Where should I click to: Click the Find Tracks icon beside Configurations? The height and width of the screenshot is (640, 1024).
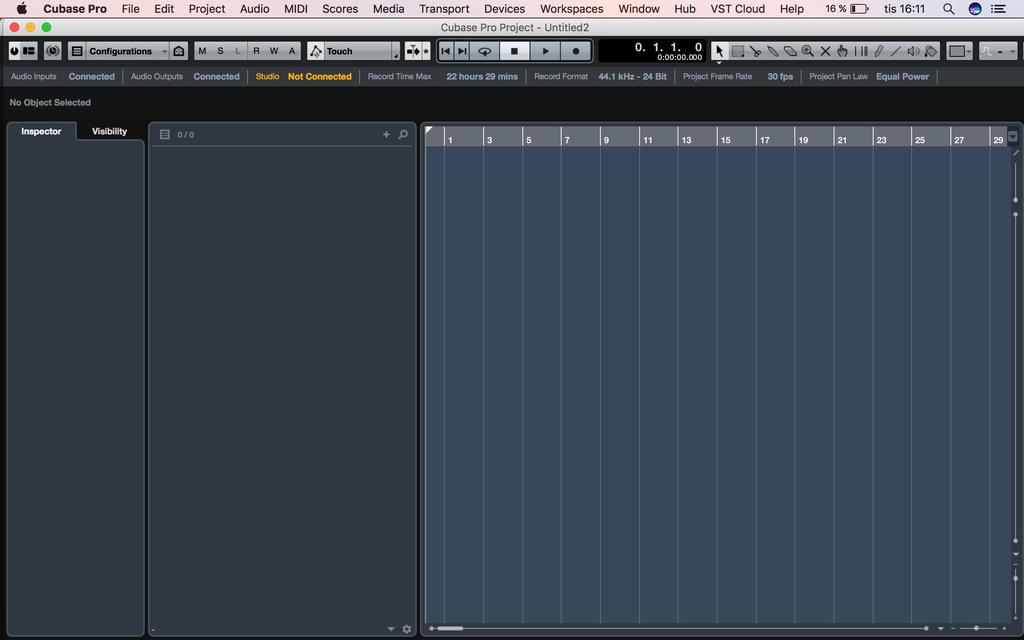[178, 51]
